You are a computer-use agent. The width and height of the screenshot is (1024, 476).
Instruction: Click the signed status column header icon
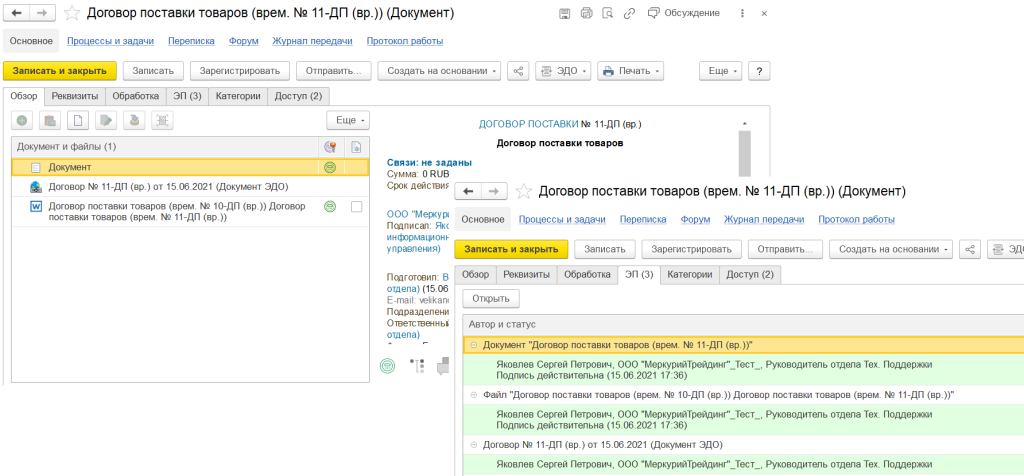point(330,147)
